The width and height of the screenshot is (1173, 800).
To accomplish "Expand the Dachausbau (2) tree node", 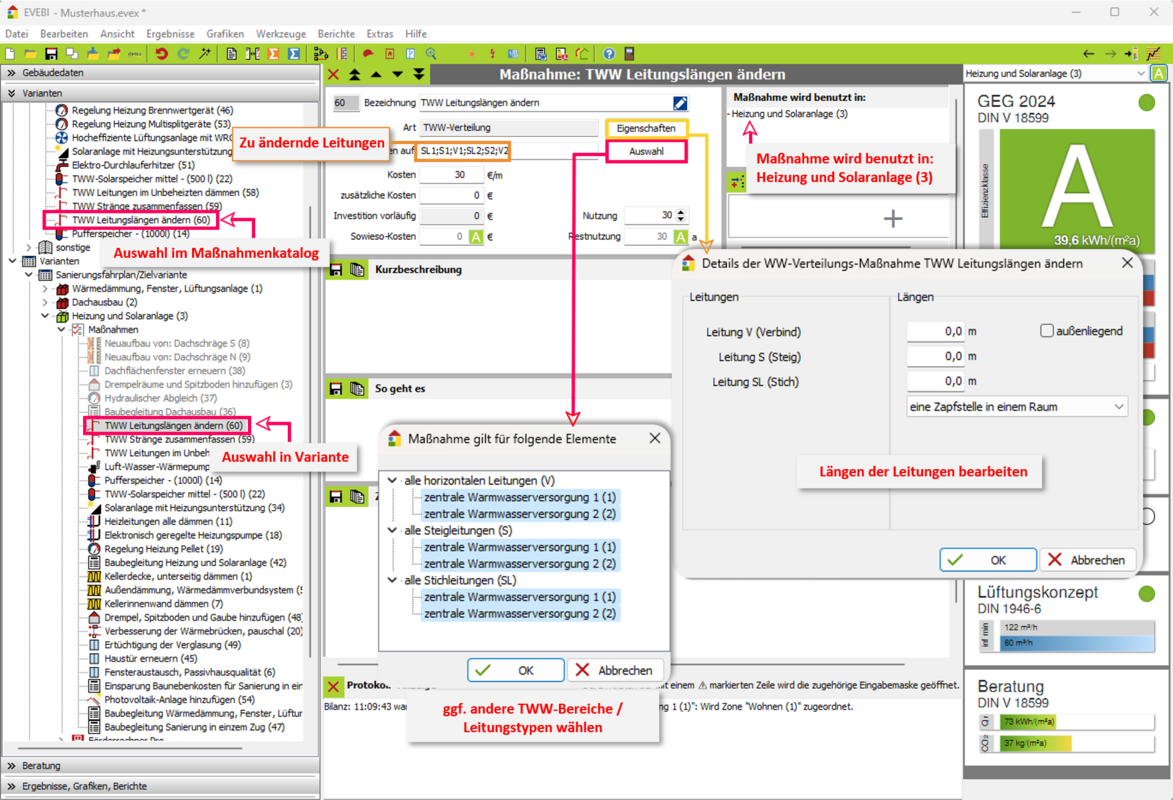I will (x=45, y=302).
